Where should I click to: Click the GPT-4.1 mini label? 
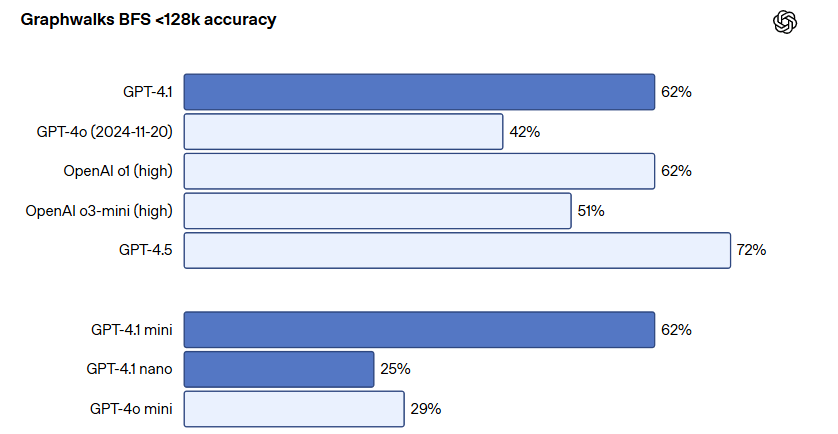(132, 329)
